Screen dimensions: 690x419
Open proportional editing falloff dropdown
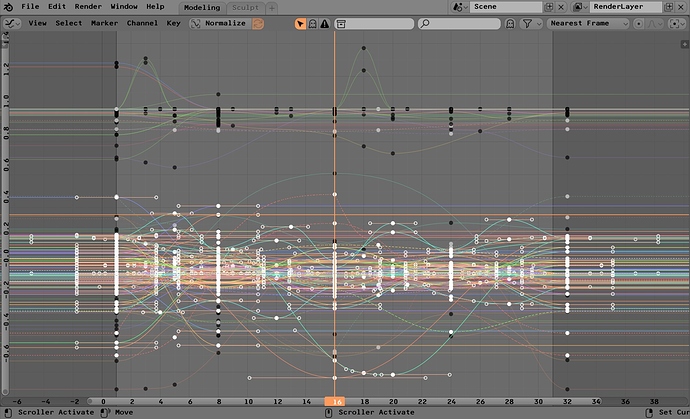tap(654, 24)
